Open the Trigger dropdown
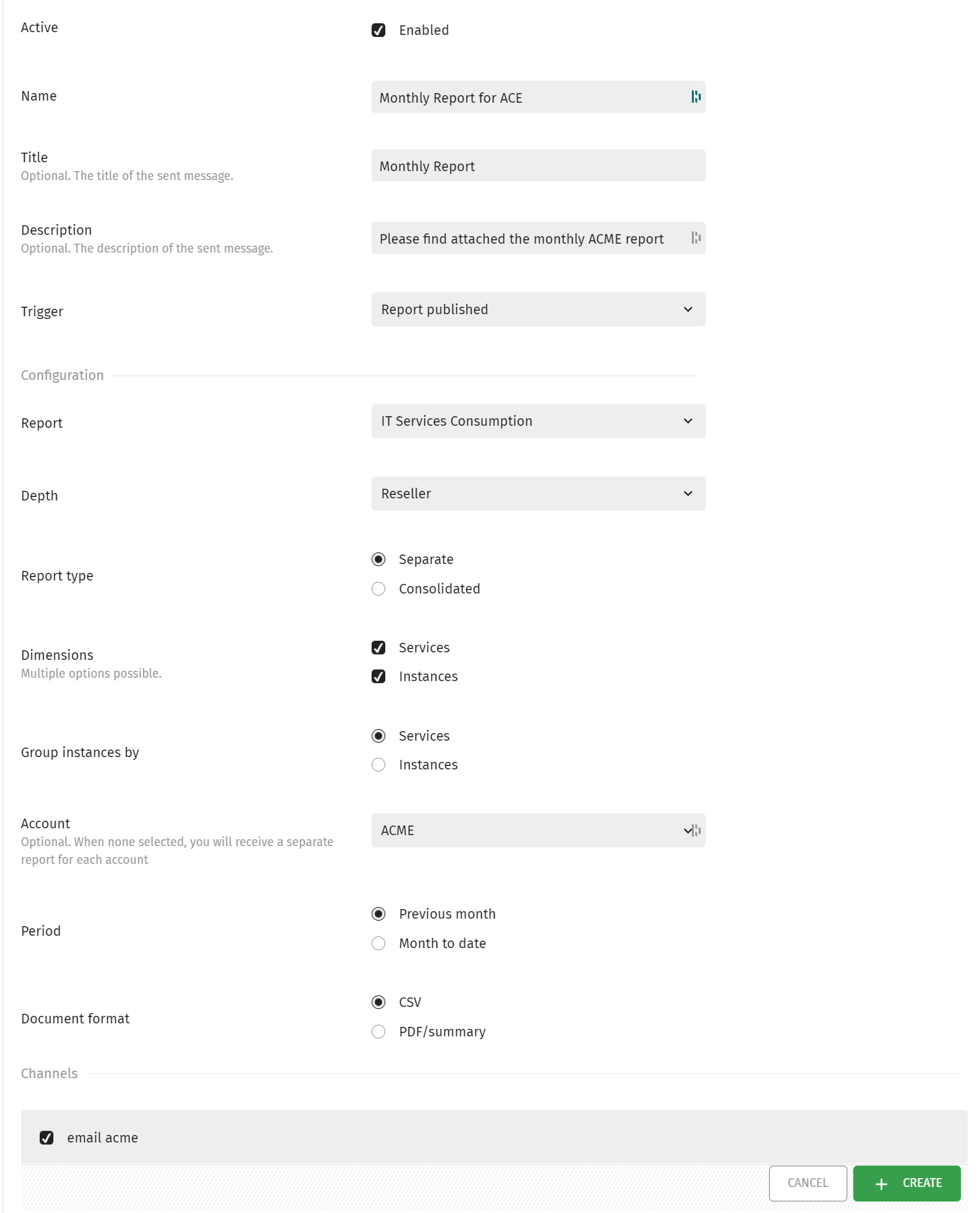Viewport: 980px width, 1213px height. [x=538, y=309]
